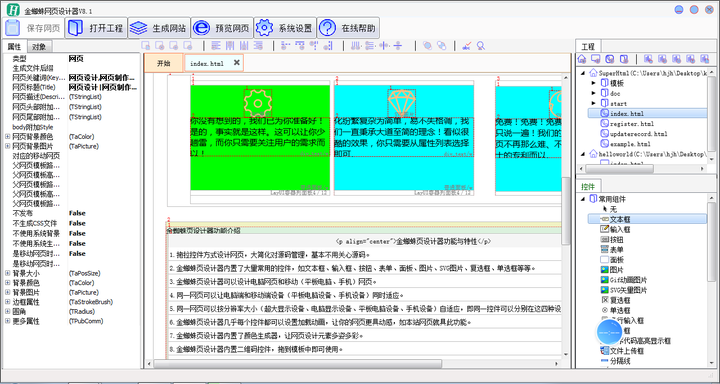Select the 无 pointer tool
Viewport: 720px width, 384px height.
pos(613,209)
